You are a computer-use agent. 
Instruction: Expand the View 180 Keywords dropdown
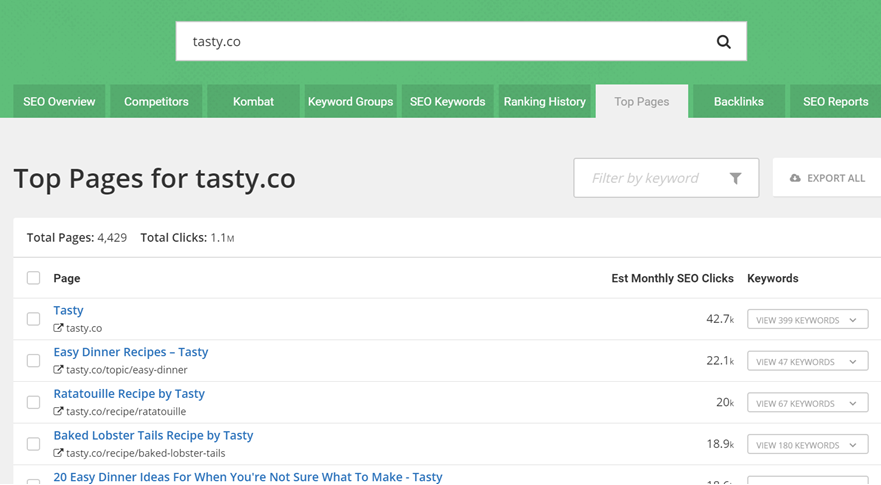coord(807,444)
